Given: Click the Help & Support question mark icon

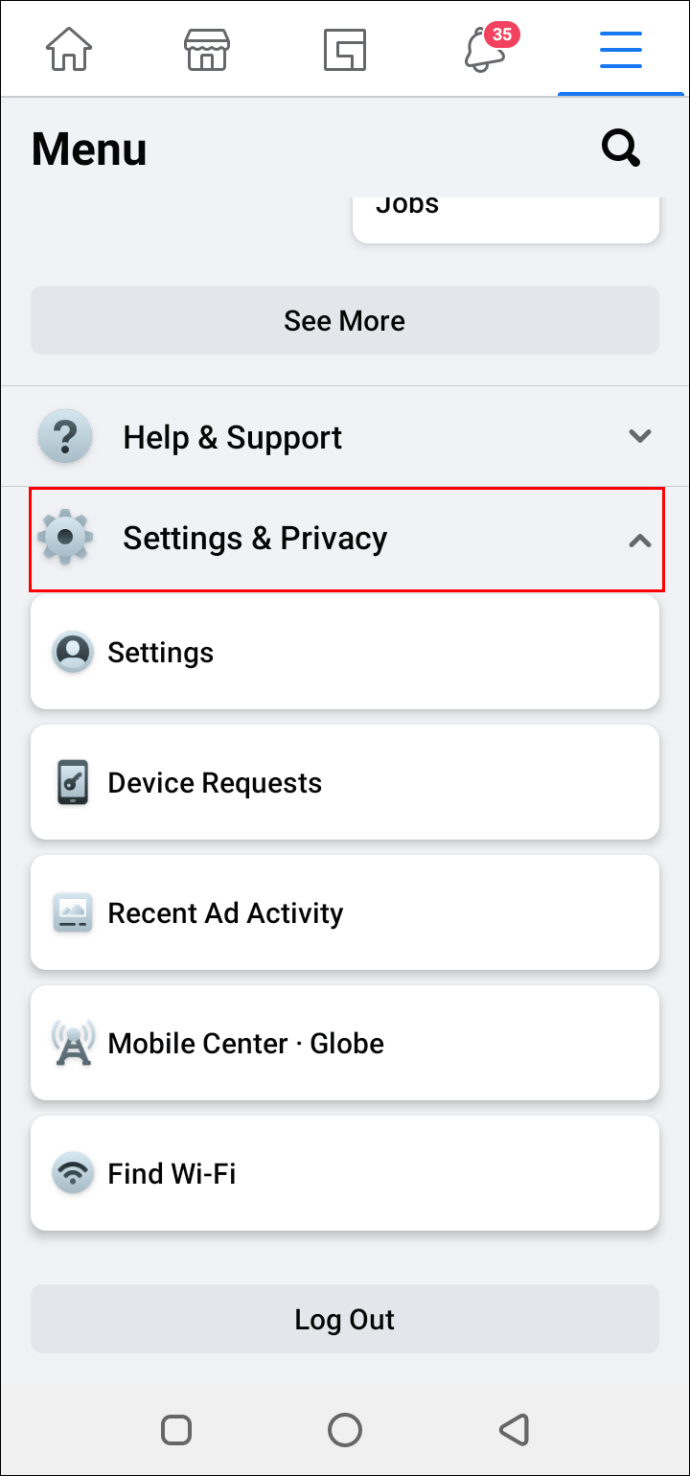Looking at the screenshot, I should pos(65,437).
